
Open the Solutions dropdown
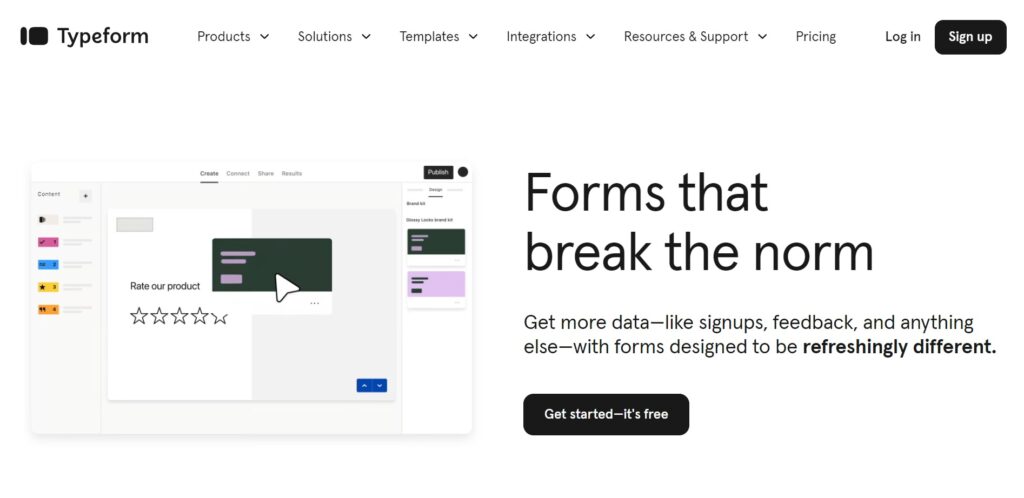[334, 36]
